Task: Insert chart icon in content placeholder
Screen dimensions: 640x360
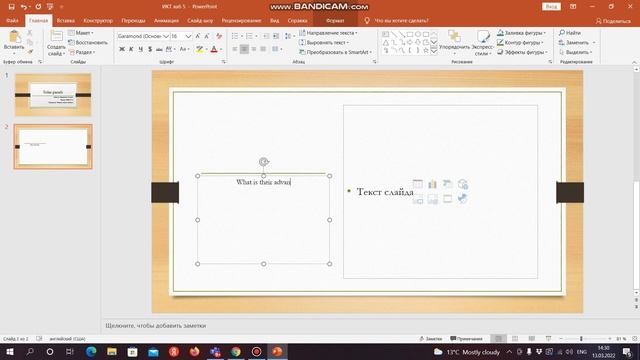Action: (433, 184)
